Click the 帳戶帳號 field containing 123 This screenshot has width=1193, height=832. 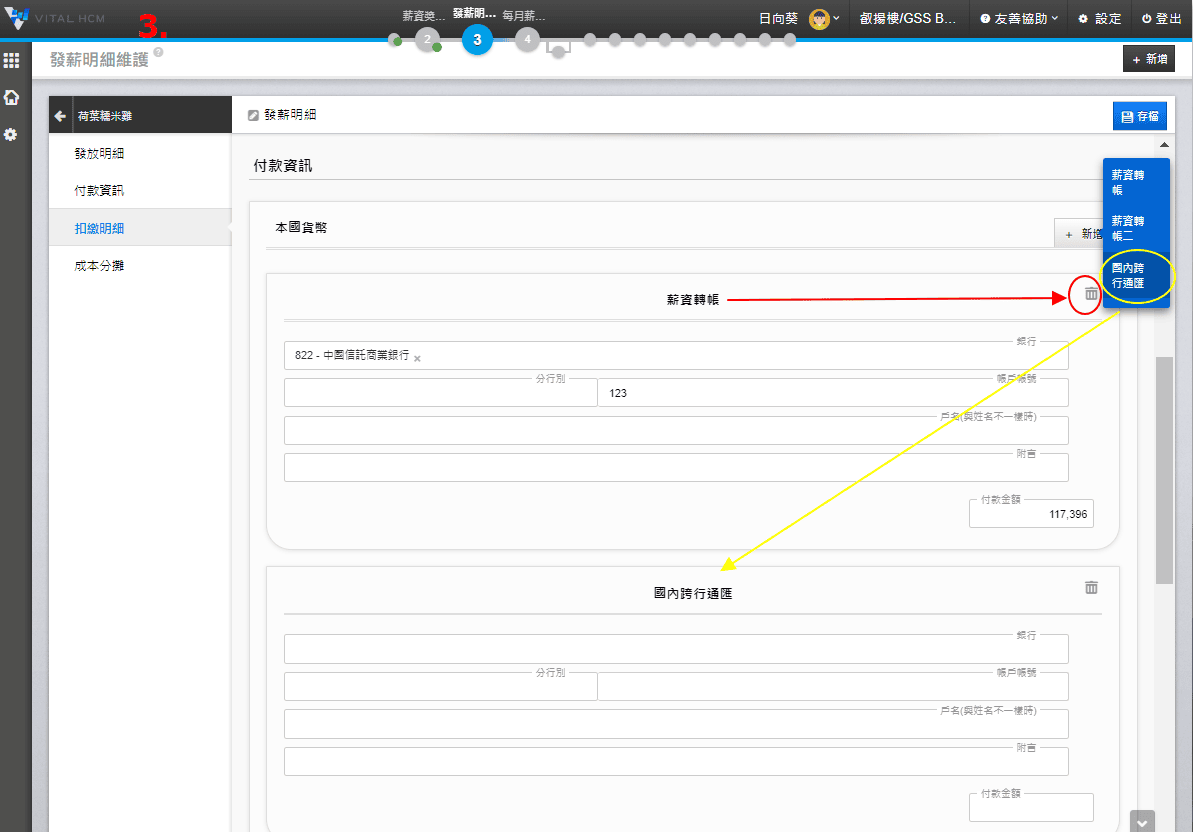(832, 393)
